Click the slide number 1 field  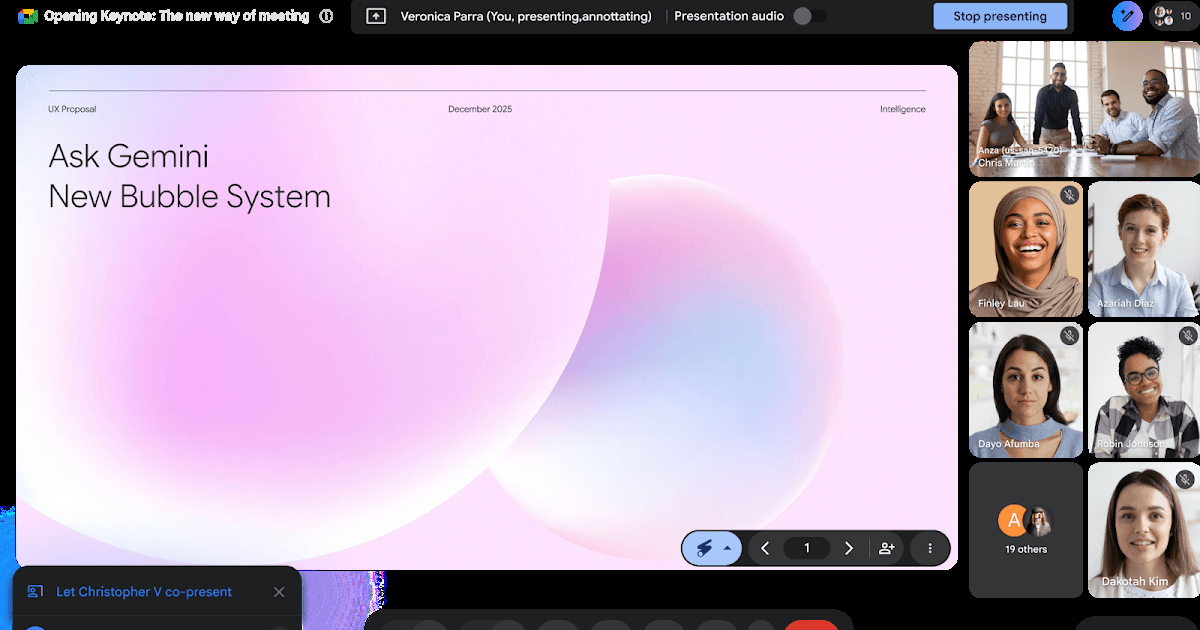[x=807, y=548]
